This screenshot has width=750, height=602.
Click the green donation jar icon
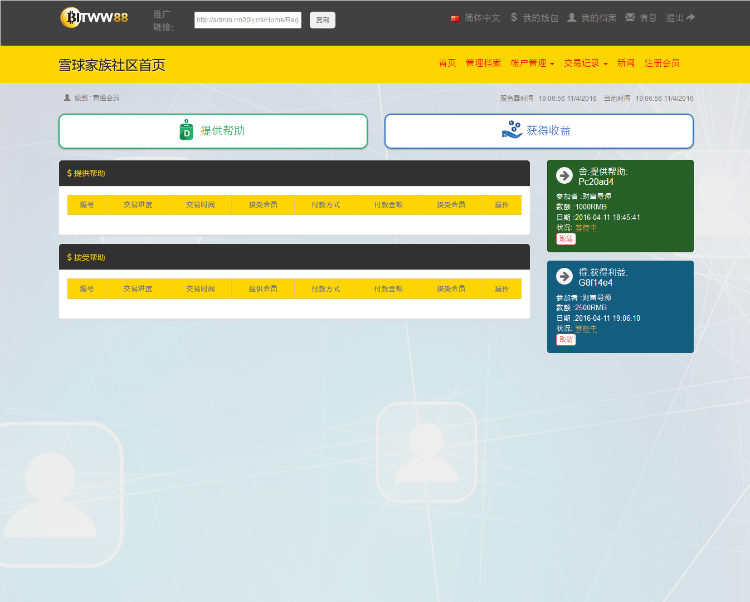click(x=187, y=130)
